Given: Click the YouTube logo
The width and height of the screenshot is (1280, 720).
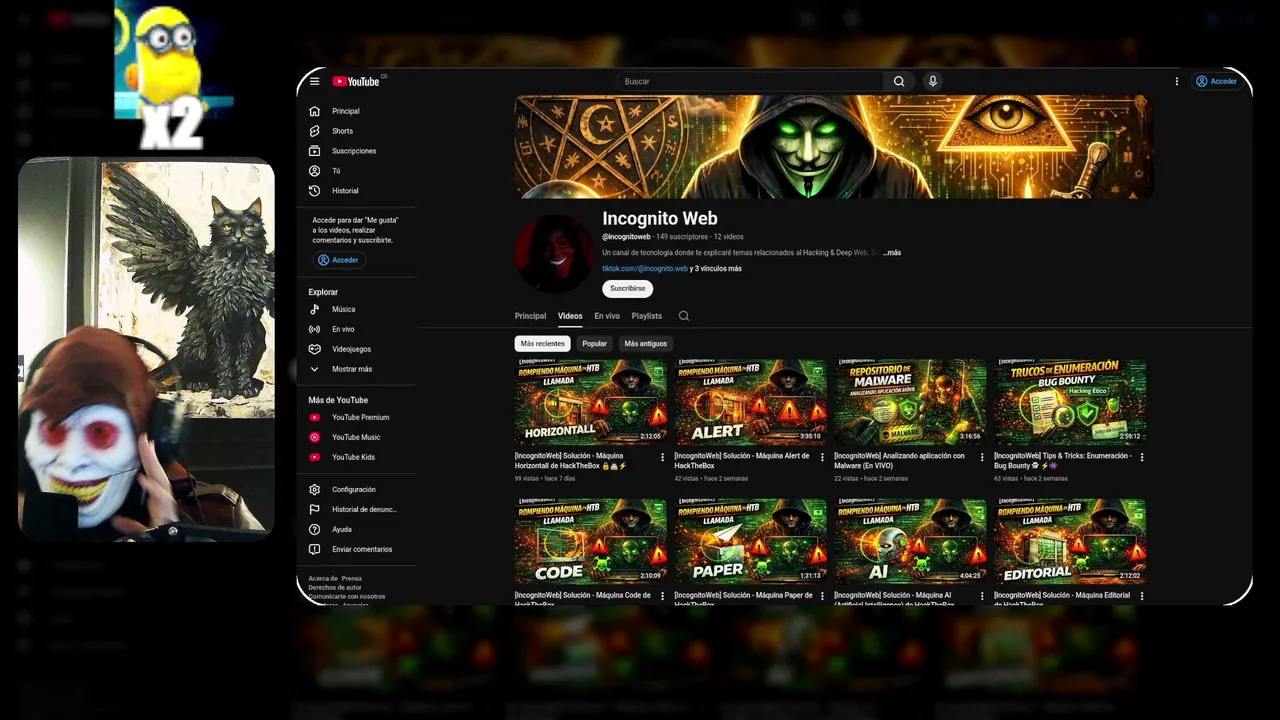Looking at the screenshot, I should point(356,81).
